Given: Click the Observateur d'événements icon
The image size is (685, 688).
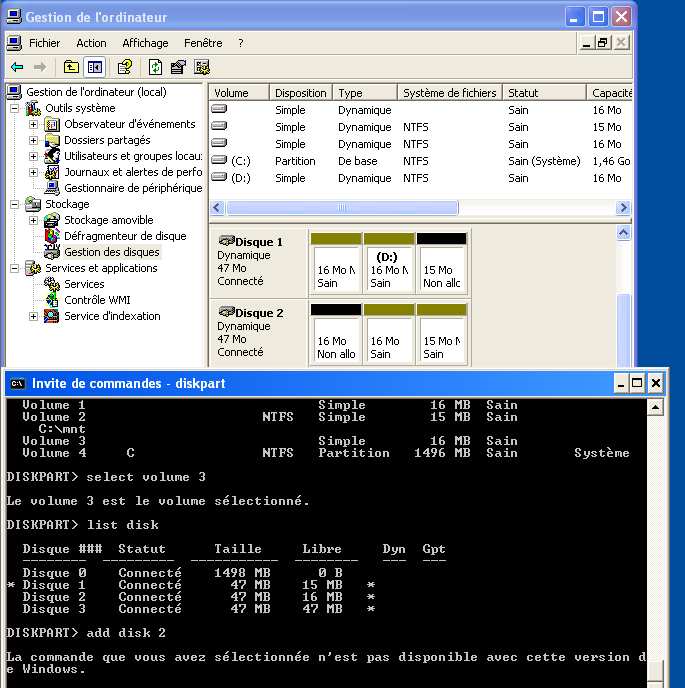Looking at the screenshot, I should 52,125.
